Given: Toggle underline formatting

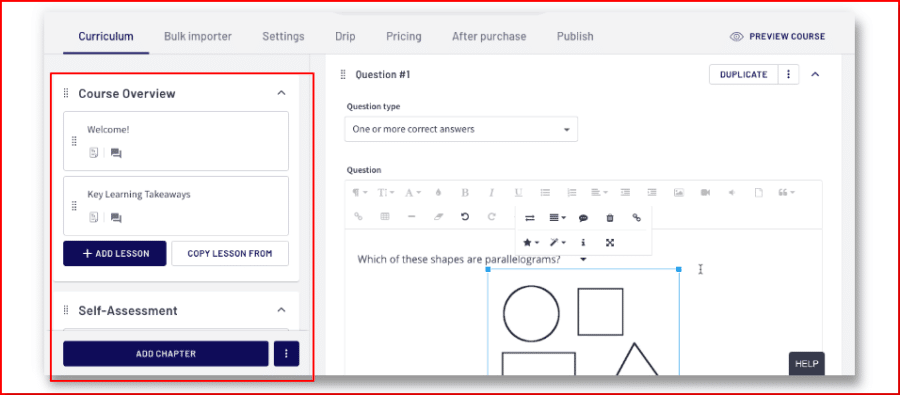Looking at the screenshot, I should point(518,193).
